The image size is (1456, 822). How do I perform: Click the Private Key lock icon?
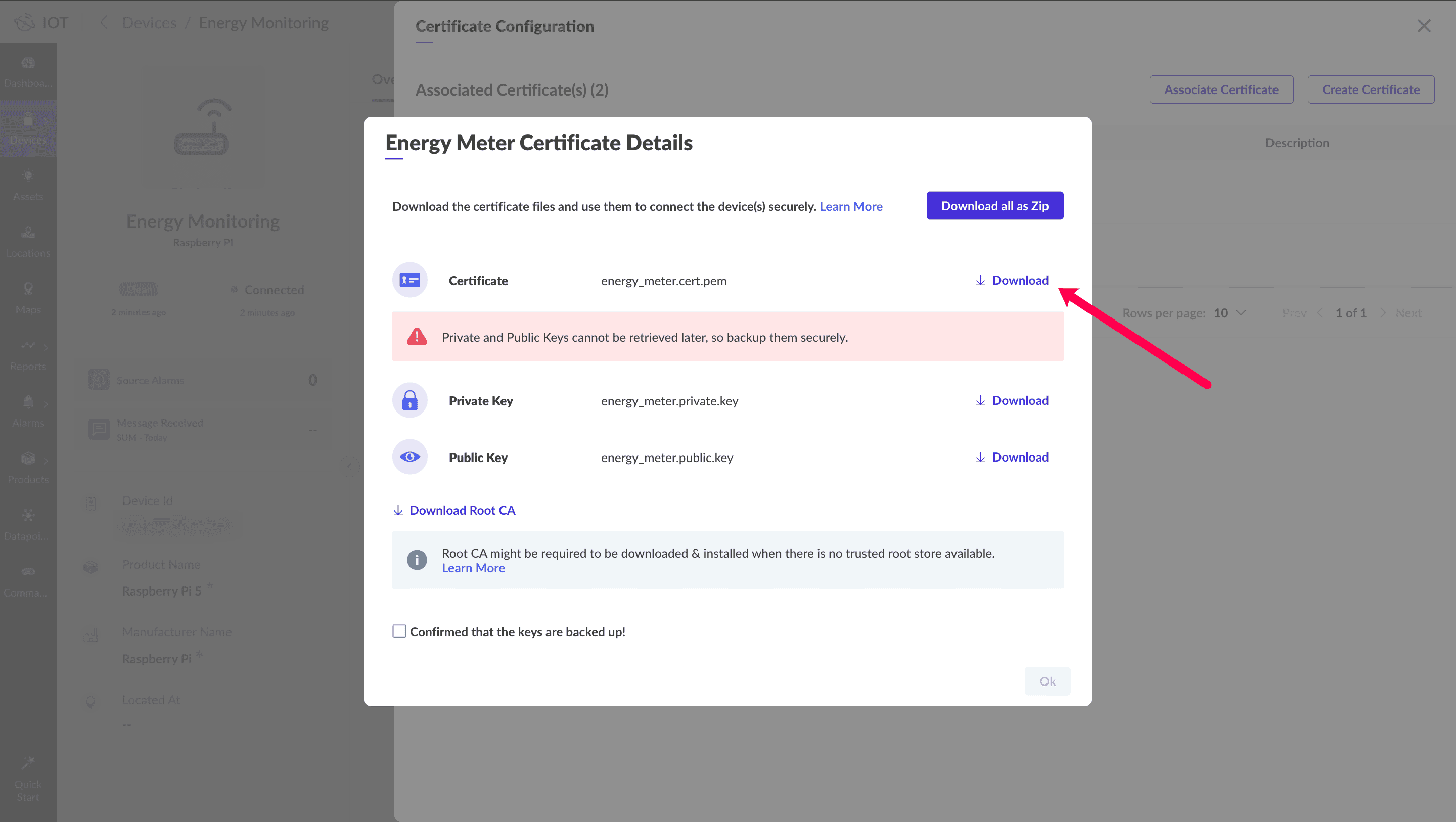click(x=409, y=400)
